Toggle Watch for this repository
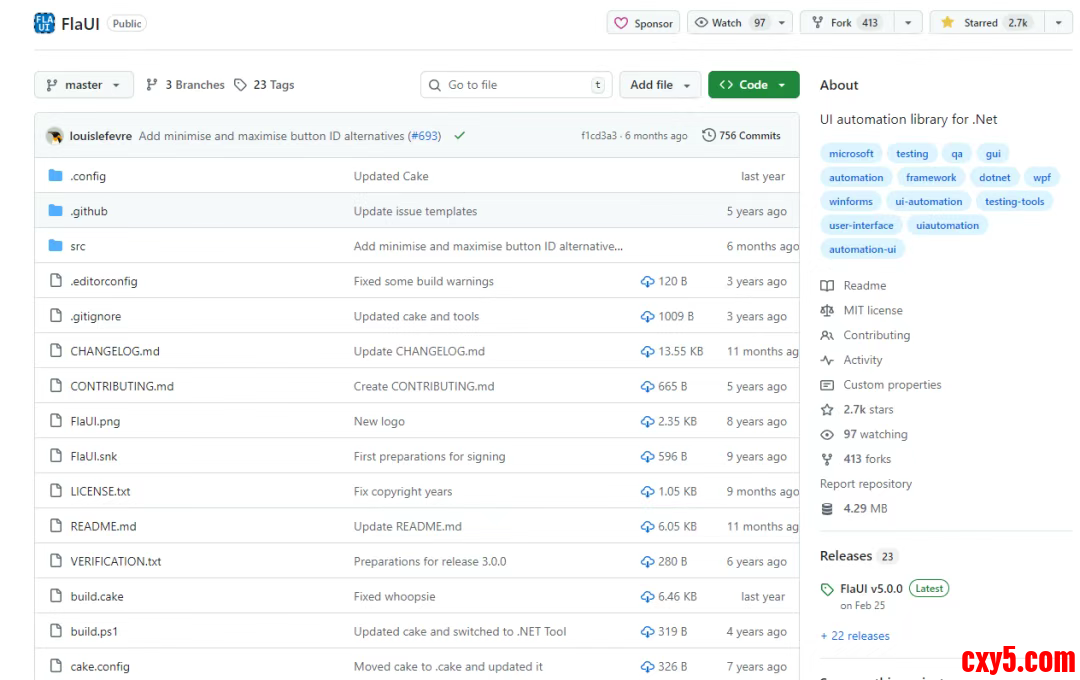 [730, 23]
